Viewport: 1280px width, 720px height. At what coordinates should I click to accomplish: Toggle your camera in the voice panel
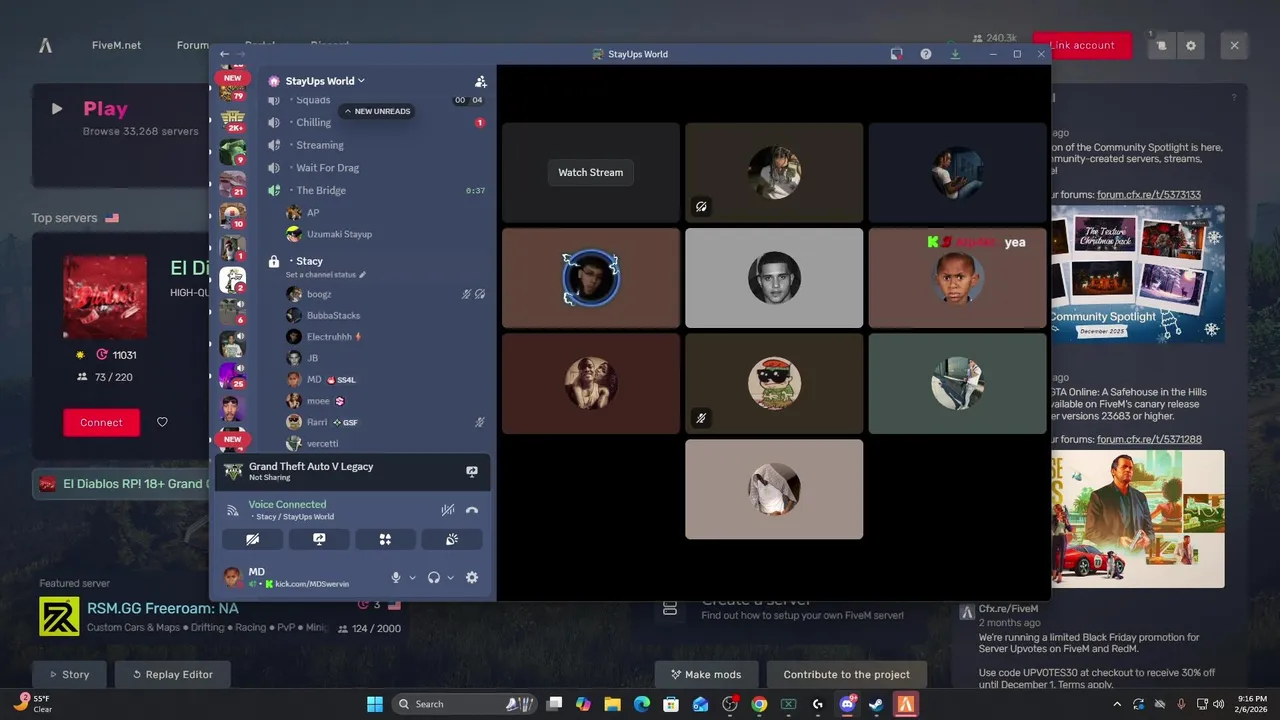pos(252,539)
